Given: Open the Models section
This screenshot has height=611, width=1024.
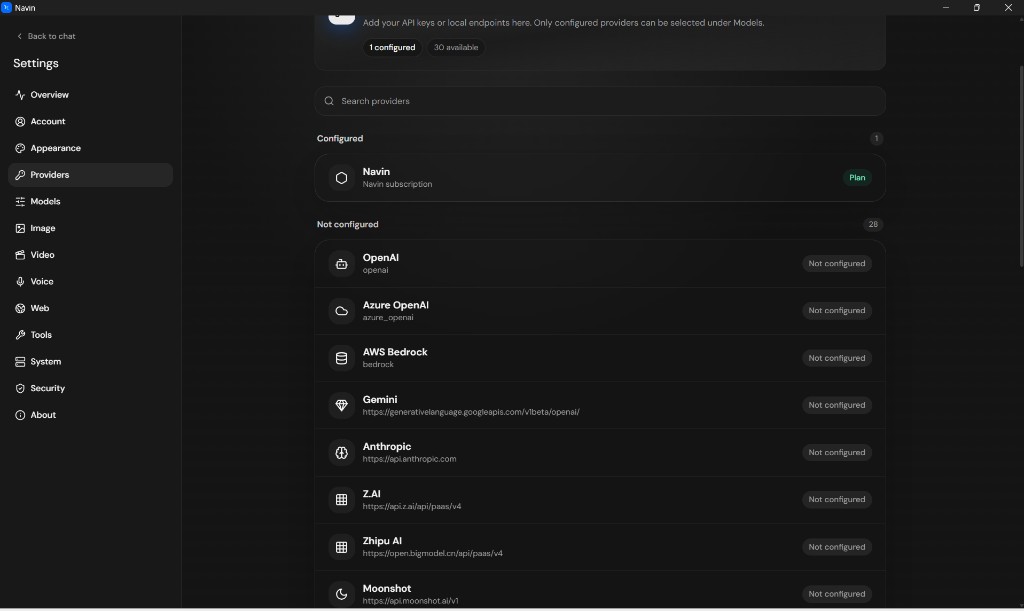Looking at the screenshot, I should point(91,202).
